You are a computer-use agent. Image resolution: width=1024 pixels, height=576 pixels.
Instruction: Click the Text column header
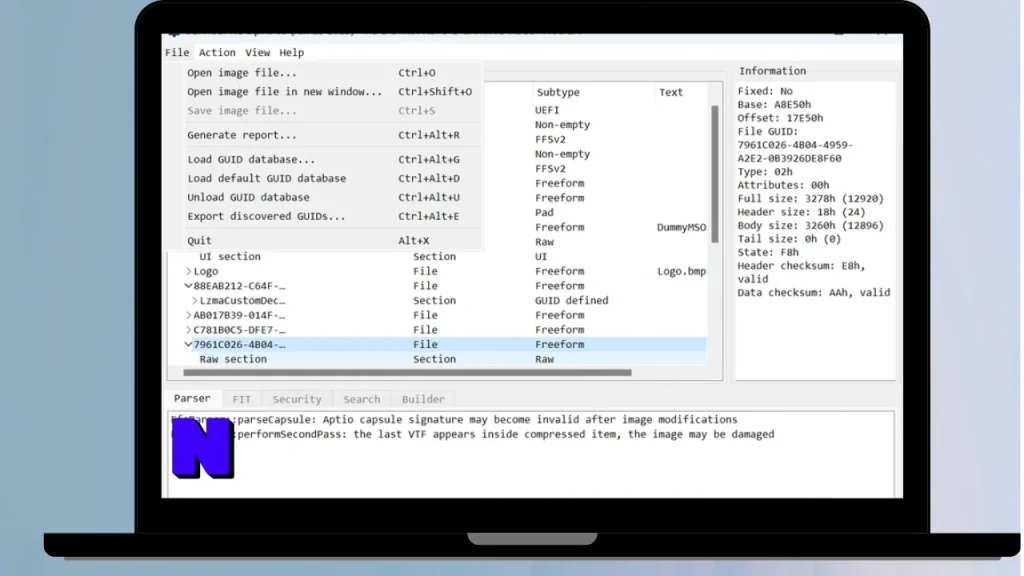point(680,92)
